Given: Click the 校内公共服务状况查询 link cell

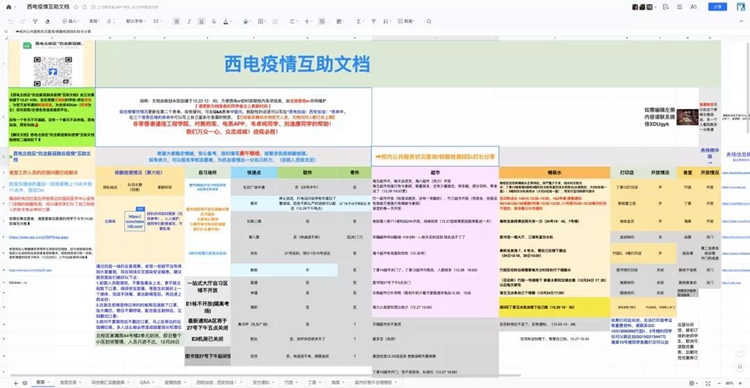Looking at the screenshot, I should (x=435, y=156).
